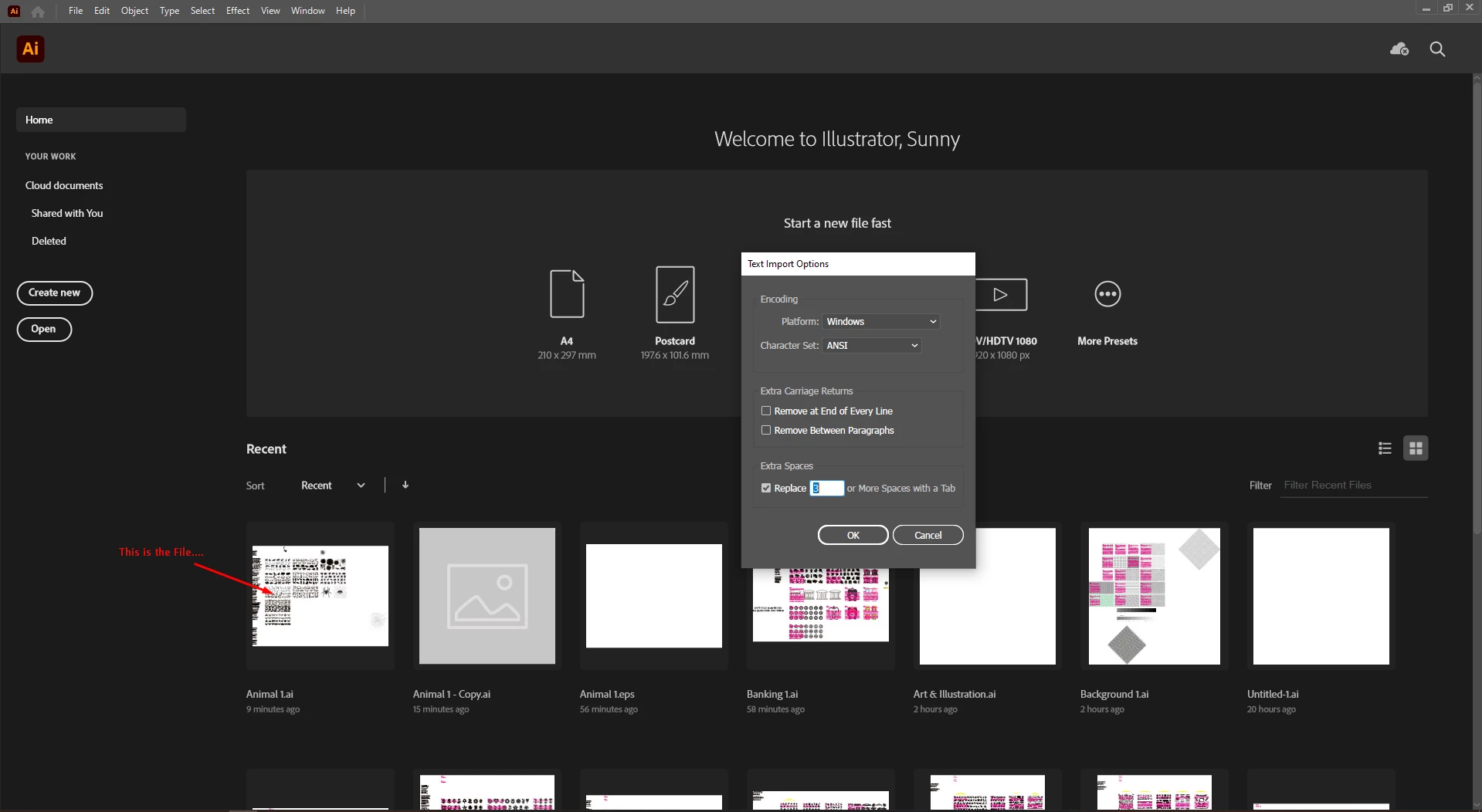This screenshot has height=812, width=1482.
Task: Reverse sort order arrow icon
Action: pos(405,485)
